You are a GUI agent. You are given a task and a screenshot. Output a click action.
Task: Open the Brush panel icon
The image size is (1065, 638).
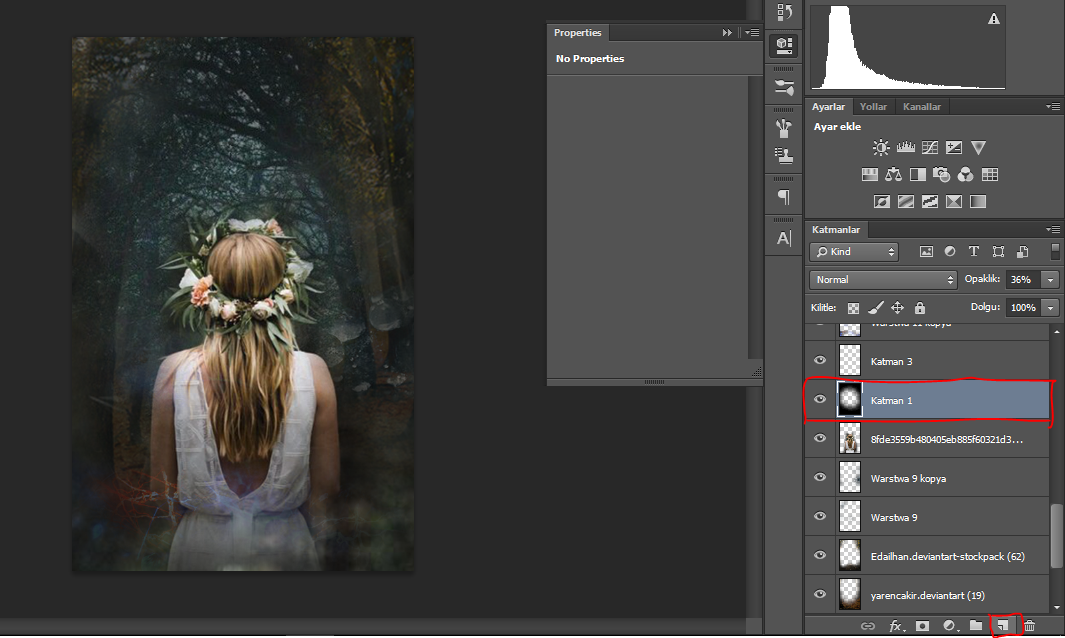pos(784,128)
